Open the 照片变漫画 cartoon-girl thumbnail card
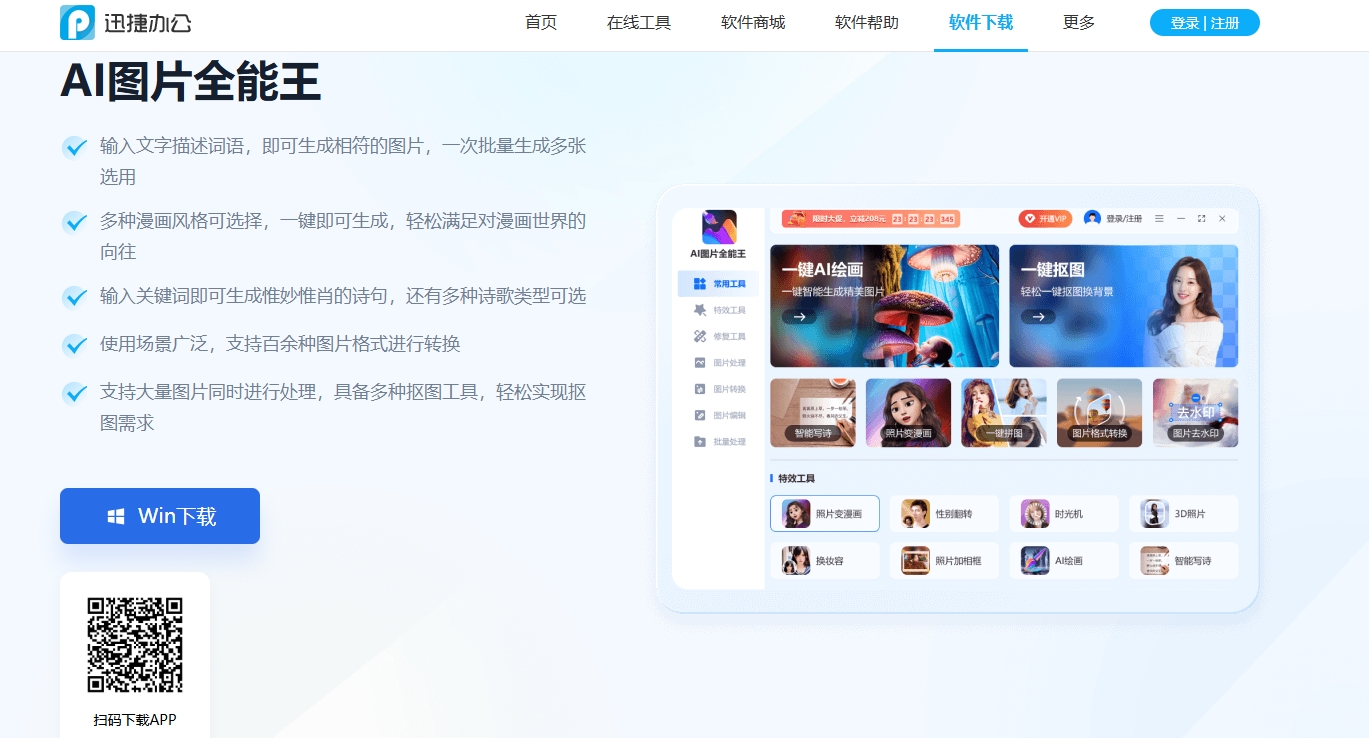This screenshot has height=738, width=1369. 908,412
